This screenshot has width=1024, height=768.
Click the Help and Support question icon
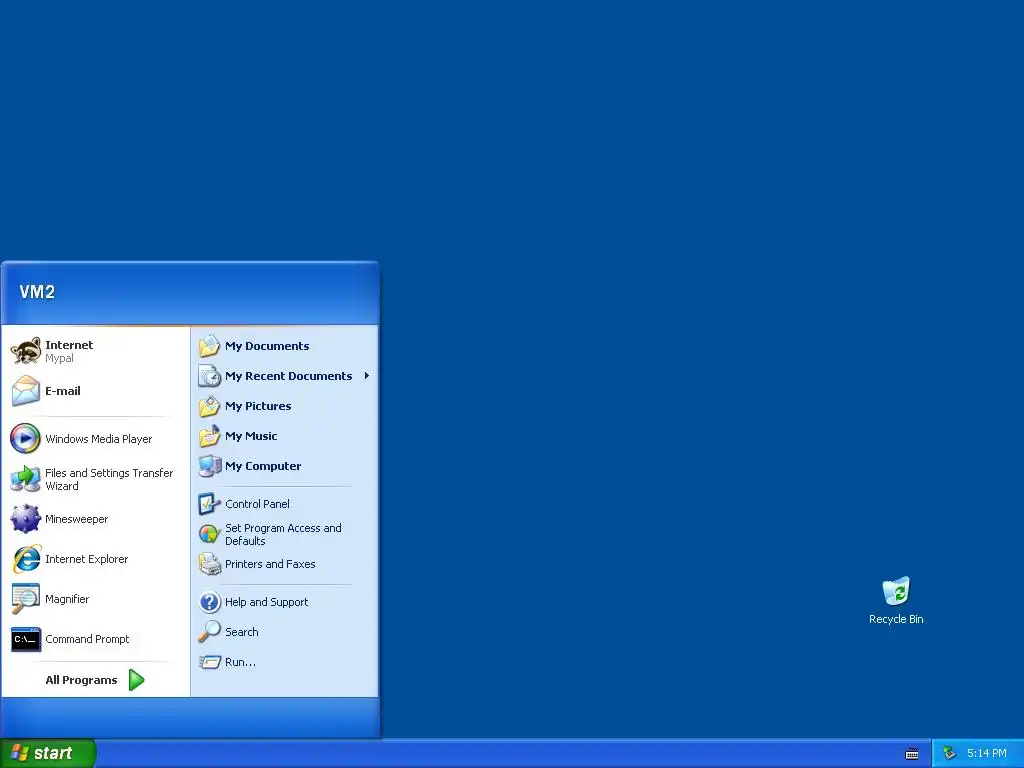click(x=210, y=601)
